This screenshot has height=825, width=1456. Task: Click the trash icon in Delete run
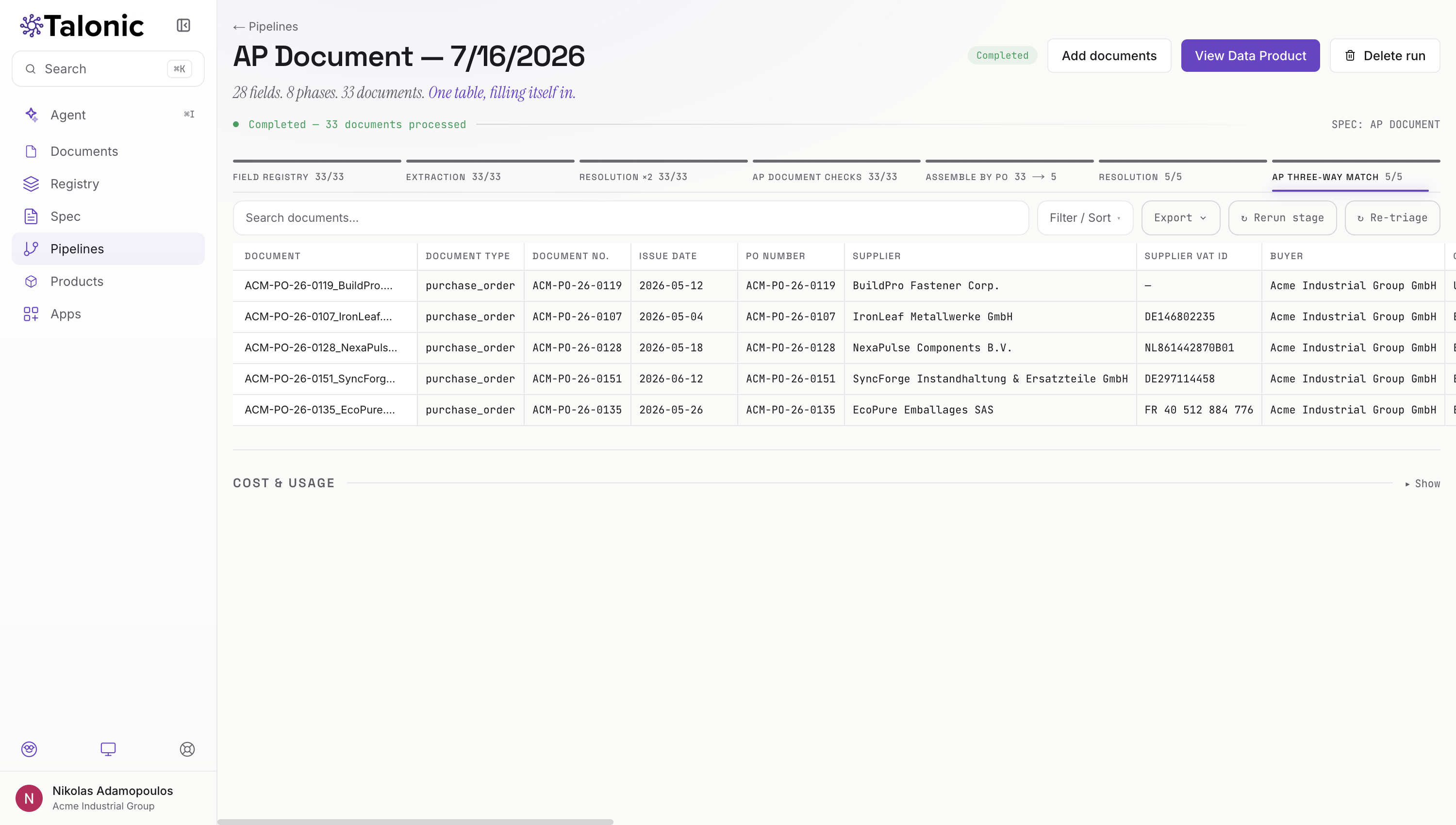coord(1351,55)
